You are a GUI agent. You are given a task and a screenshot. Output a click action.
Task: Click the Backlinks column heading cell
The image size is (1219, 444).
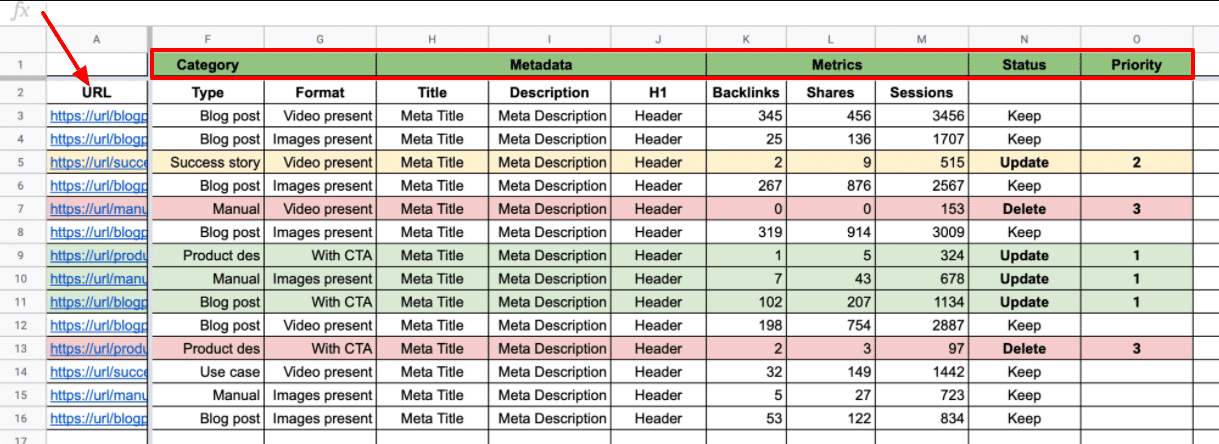[745, 92]
